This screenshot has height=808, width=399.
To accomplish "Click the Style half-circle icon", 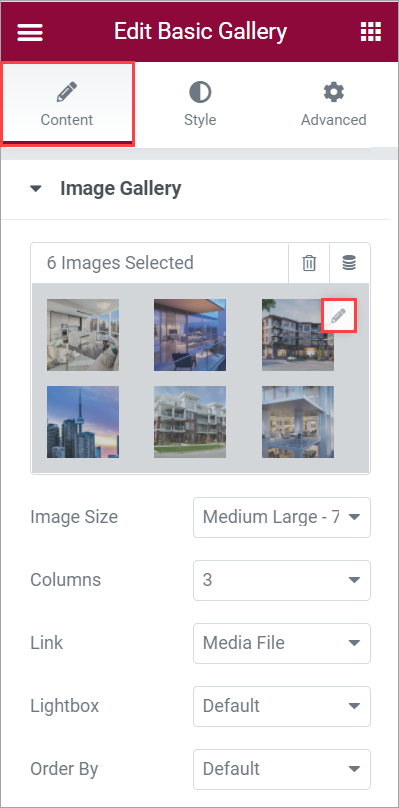I will (x=200, y=93).
